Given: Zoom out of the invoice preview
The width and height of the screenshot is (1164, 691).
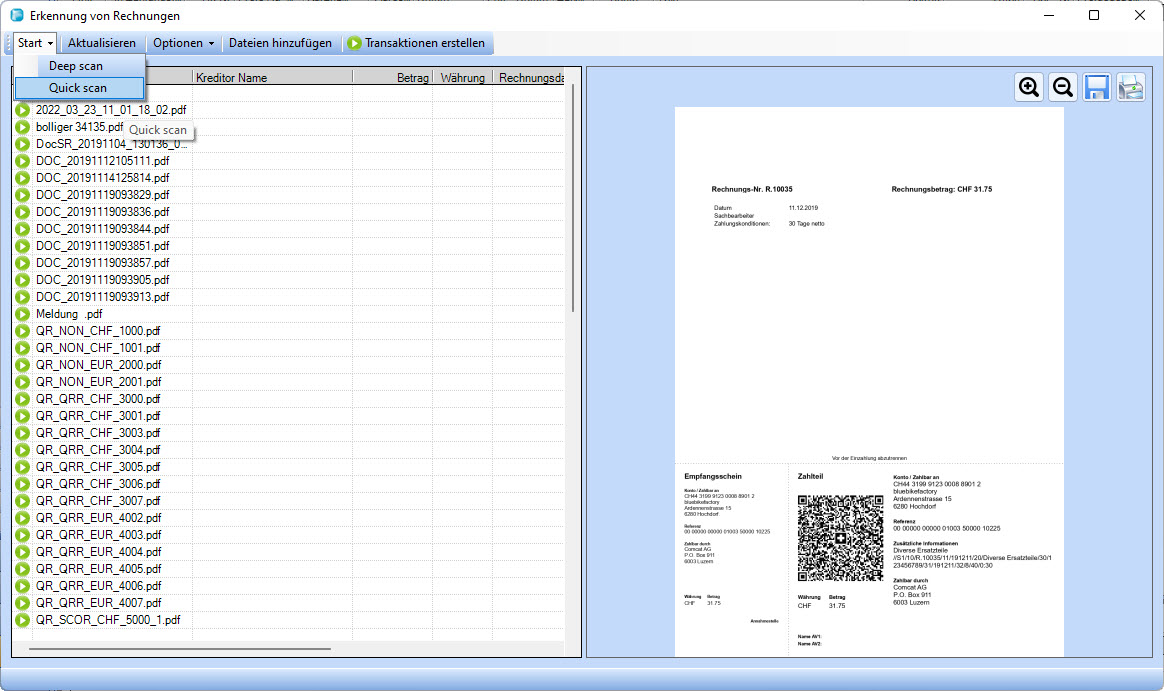Looking at the screenshot, I should (x=1063, y=87).
